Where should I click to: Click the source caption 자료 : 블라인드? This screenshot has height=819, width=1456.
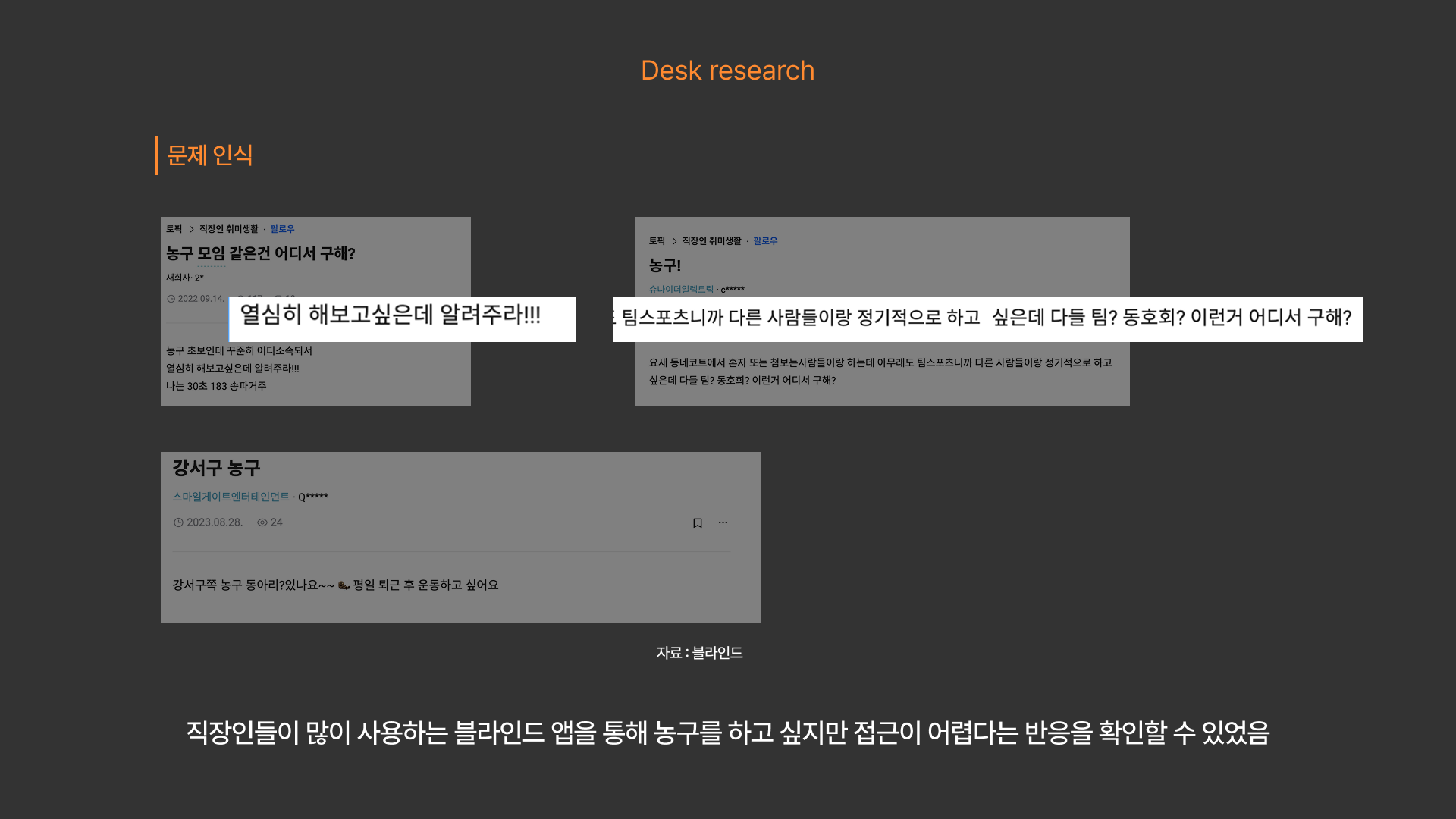(699, 653)
